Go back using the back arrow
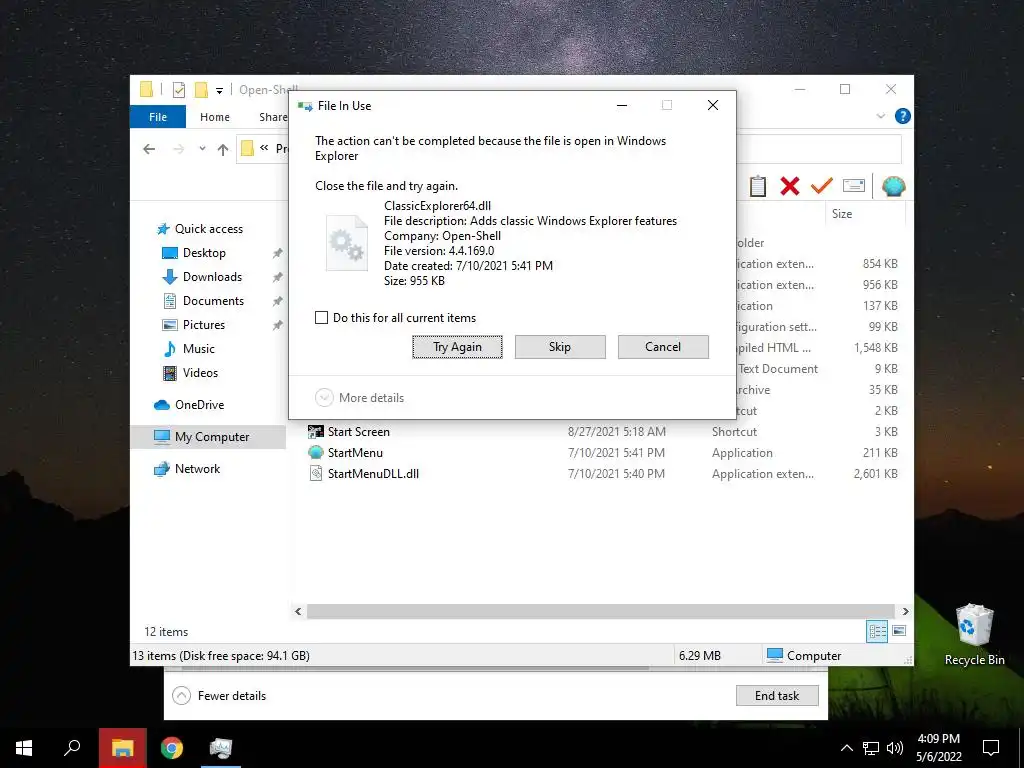Screen dimensions: 1024x768 [x=149, y=149]
